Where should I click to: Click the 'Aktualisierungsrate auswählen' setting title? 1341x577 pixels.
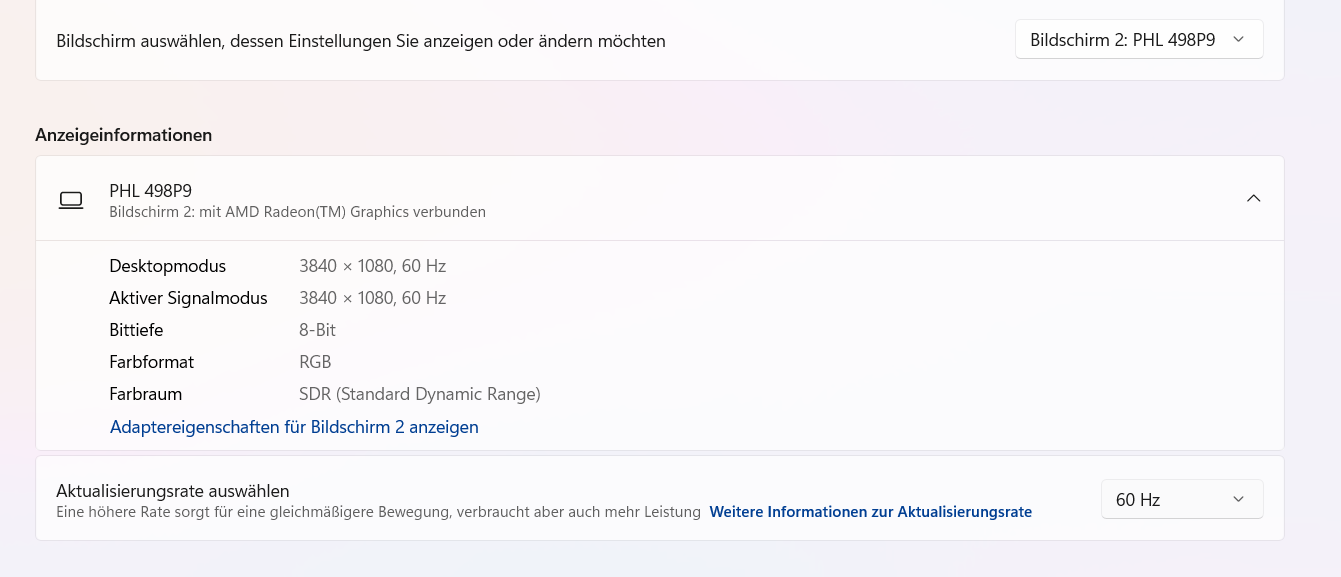click(x=173, y=491)
